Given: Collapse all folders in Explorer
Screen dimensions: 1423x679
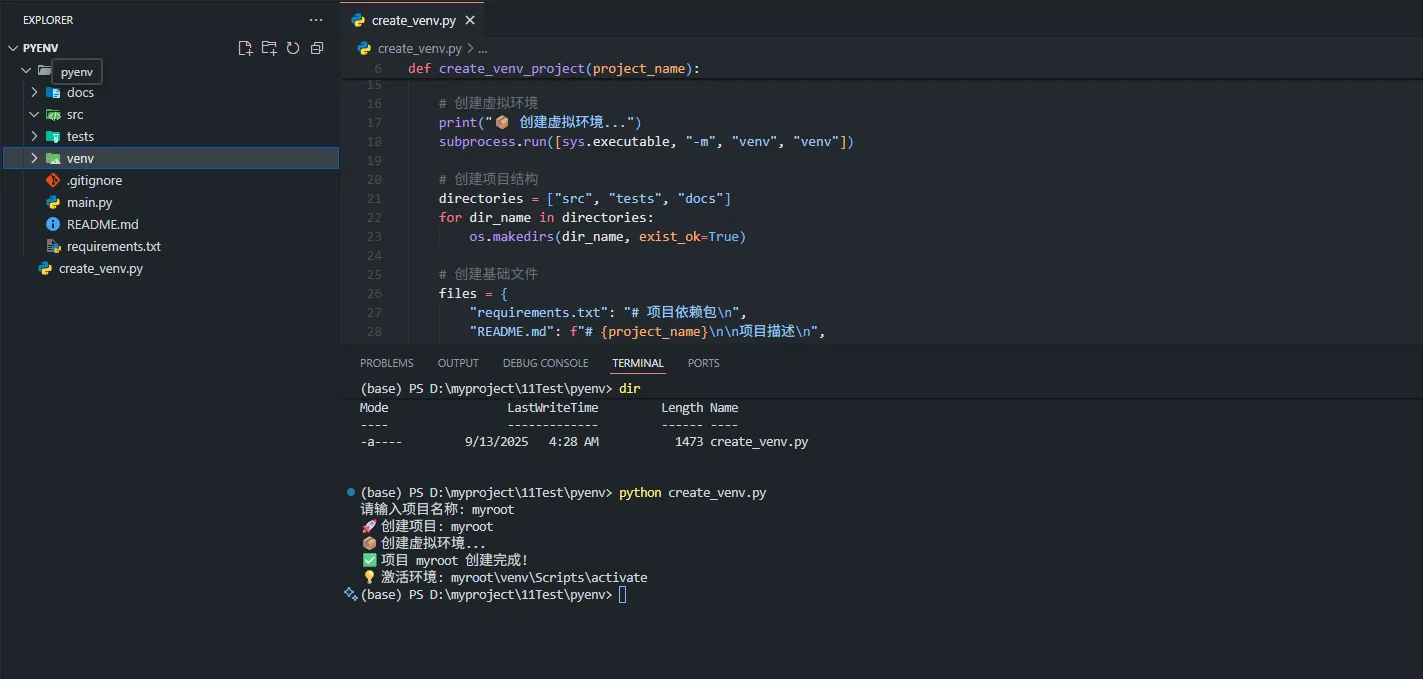Looking at the screenshot, I should (x=317, y=48).
